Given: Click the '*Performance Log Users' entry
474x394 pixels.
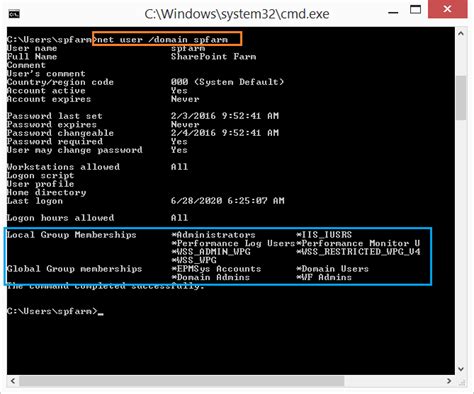Looking at the screenshot, I should click(x=233, y=243).
